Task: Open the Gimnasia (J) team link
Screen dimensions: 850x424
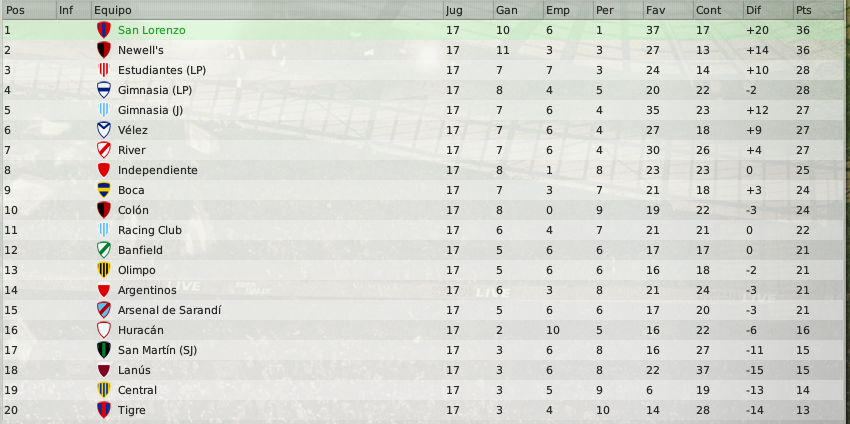Action: pos(150,111)
